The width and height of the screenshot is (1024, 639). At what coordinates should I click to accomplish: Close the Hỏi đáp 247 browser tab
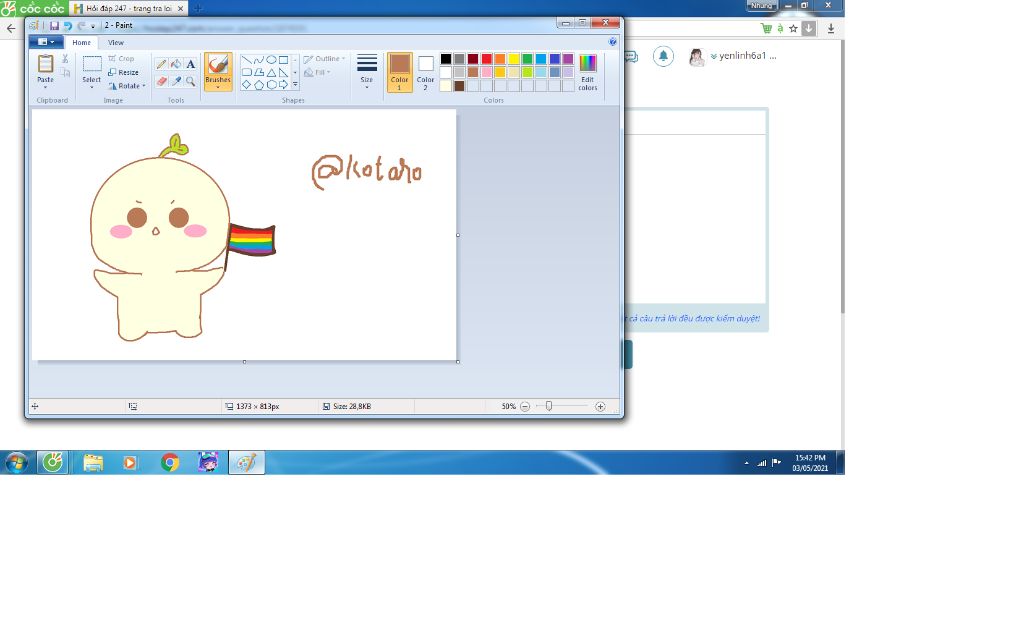[180, 8]
